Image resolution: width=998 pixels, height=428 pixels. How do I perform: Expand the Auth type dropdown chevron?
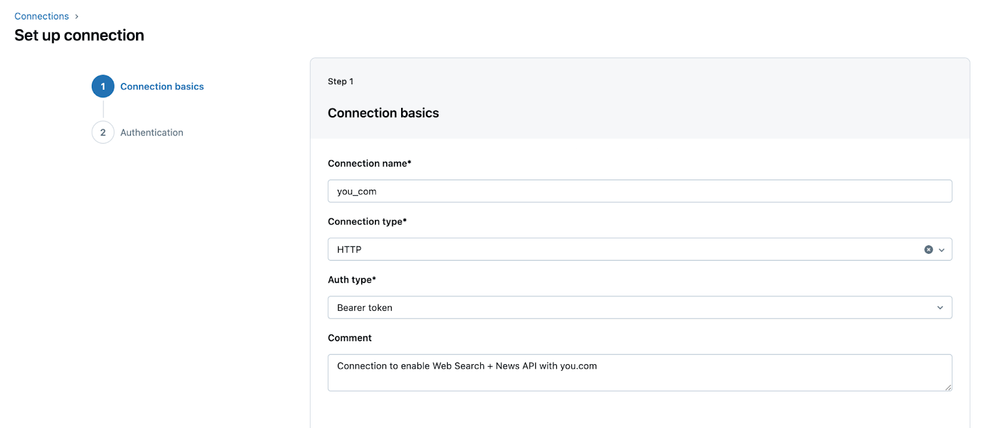click(x=940, y=307)
